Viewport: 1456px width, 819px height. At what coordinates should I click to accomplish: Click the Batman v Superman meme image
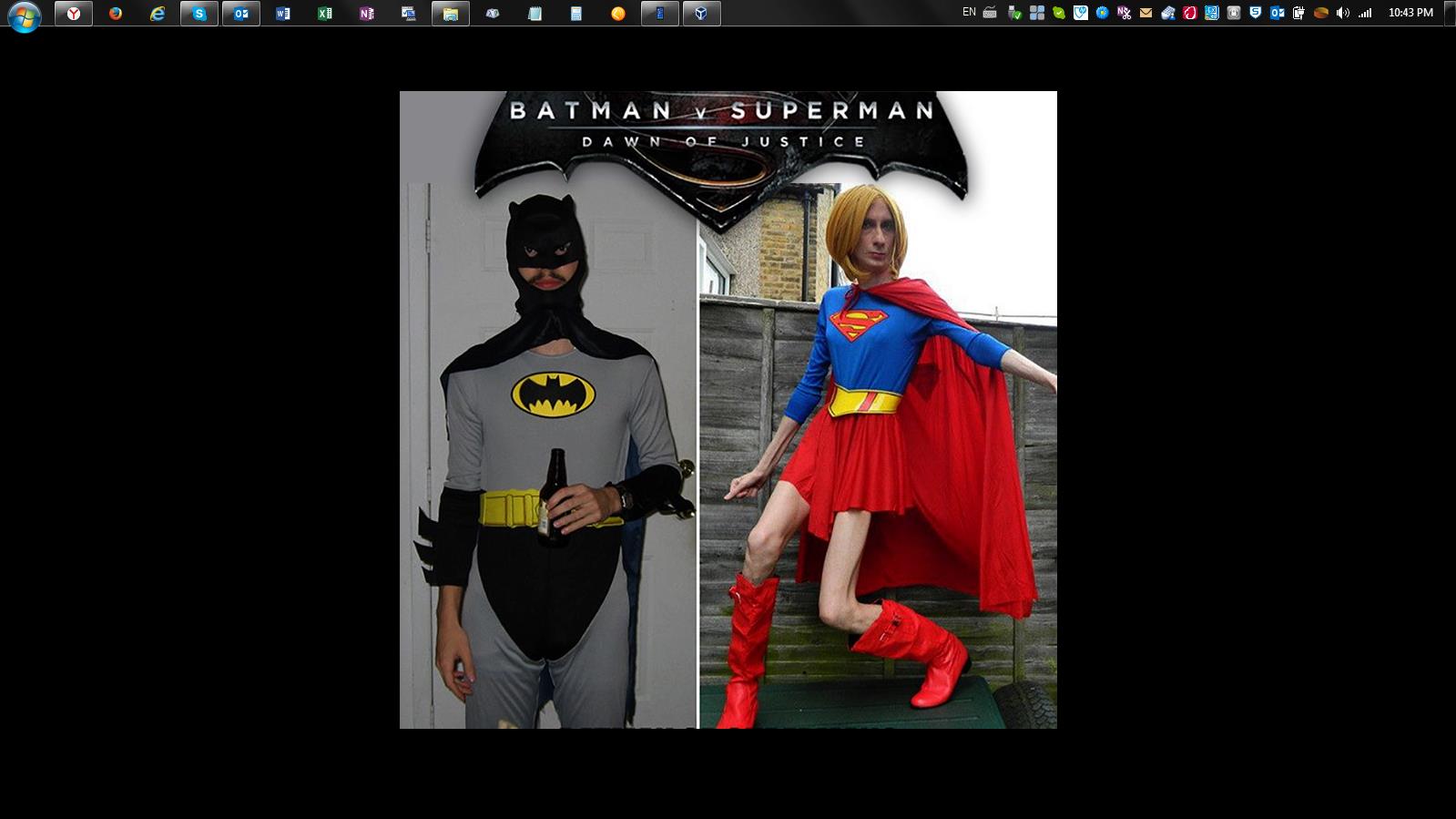728,410
